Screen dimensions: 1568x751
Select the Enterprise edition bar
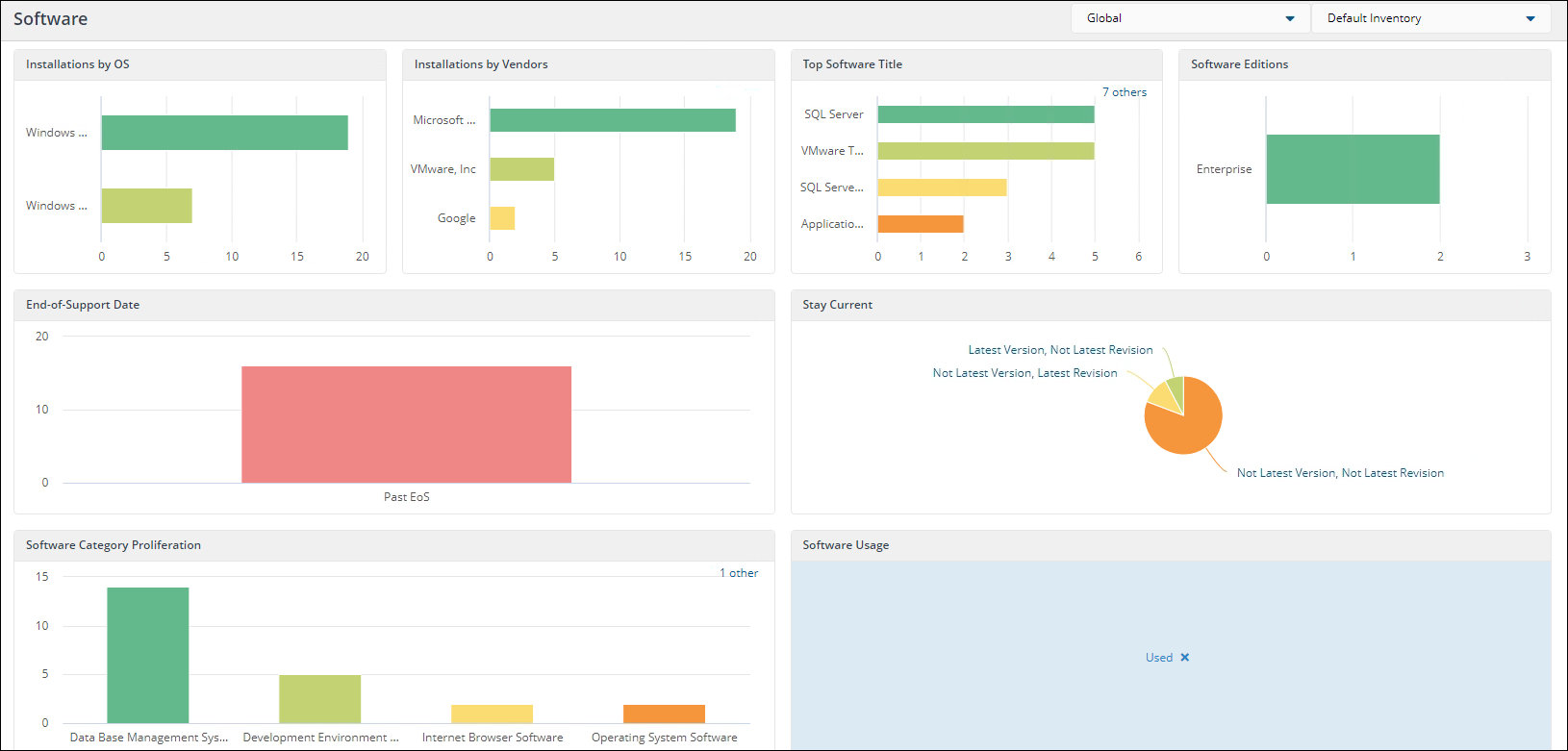click(1352, 169)
